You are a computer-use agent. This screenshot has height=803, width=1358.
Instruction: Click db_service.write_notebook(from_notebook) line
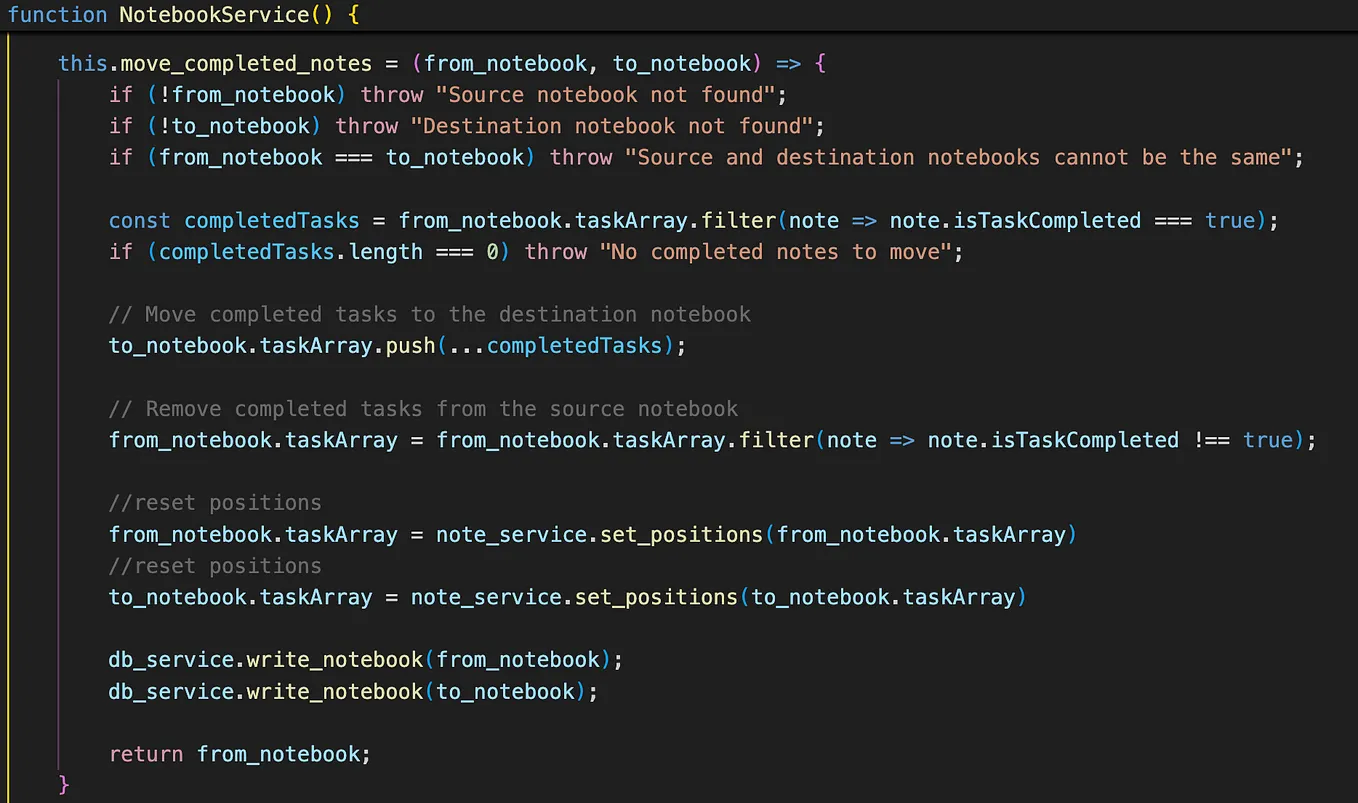[366, 660]
